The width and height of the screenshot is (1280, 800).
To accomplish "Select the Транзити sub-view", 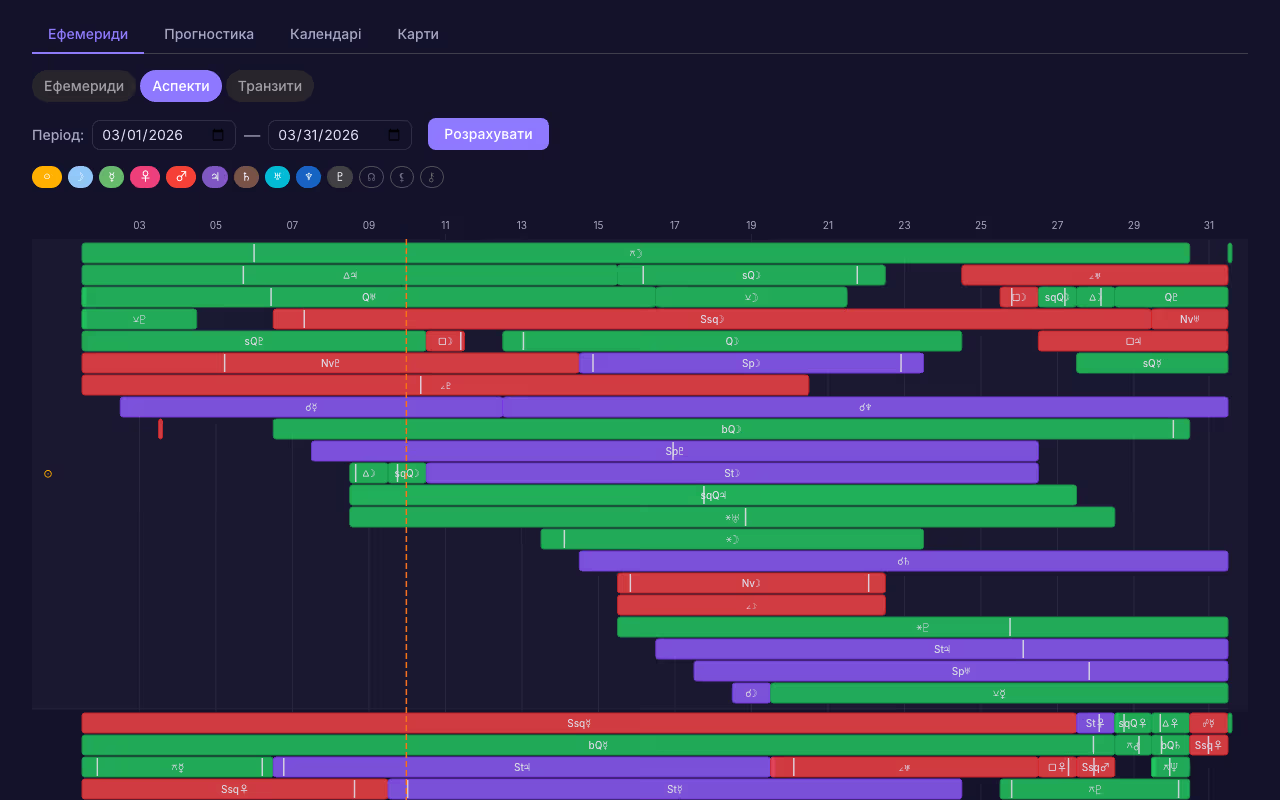I will coord(270,86).
